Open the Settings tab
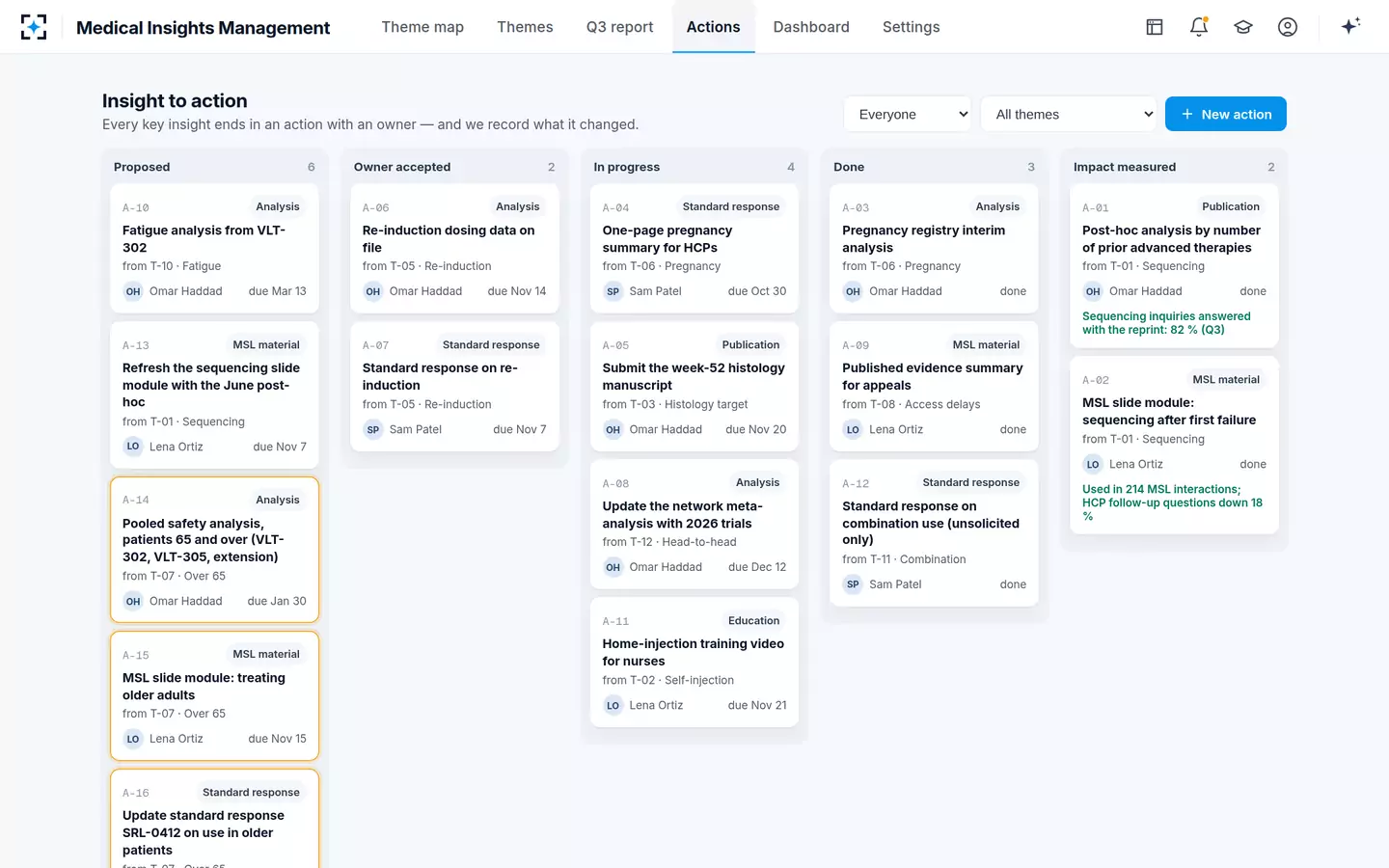This screenshot has width=1389, height=868. [912, 27]
